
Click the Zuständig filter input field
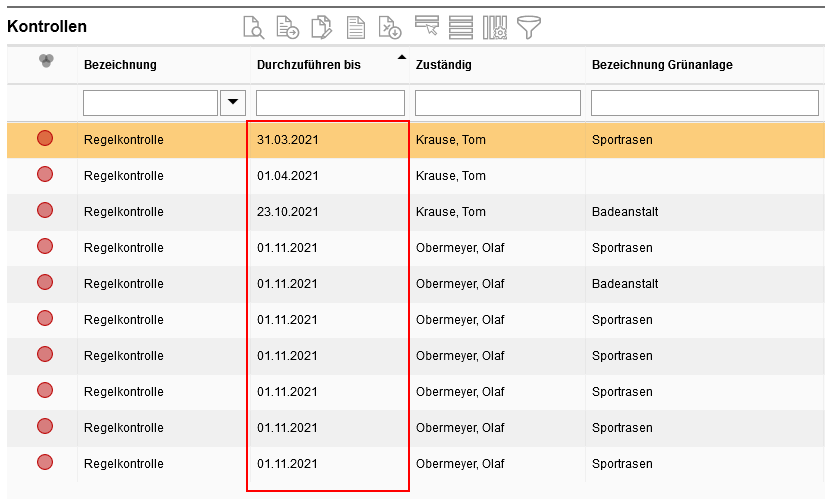point(497,103)
